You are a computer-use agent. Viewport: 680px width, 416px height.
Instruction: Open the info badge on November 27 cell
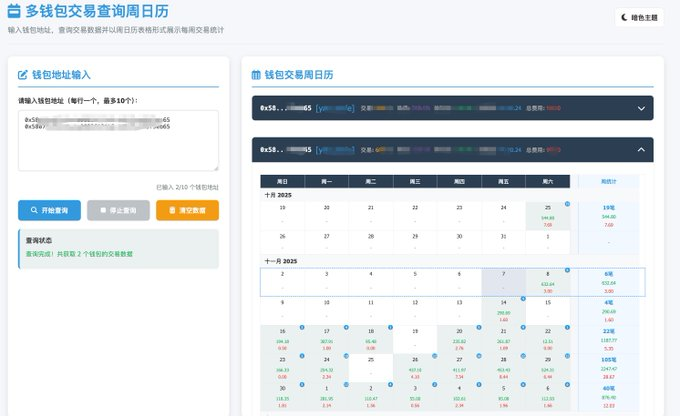(479, 356)
